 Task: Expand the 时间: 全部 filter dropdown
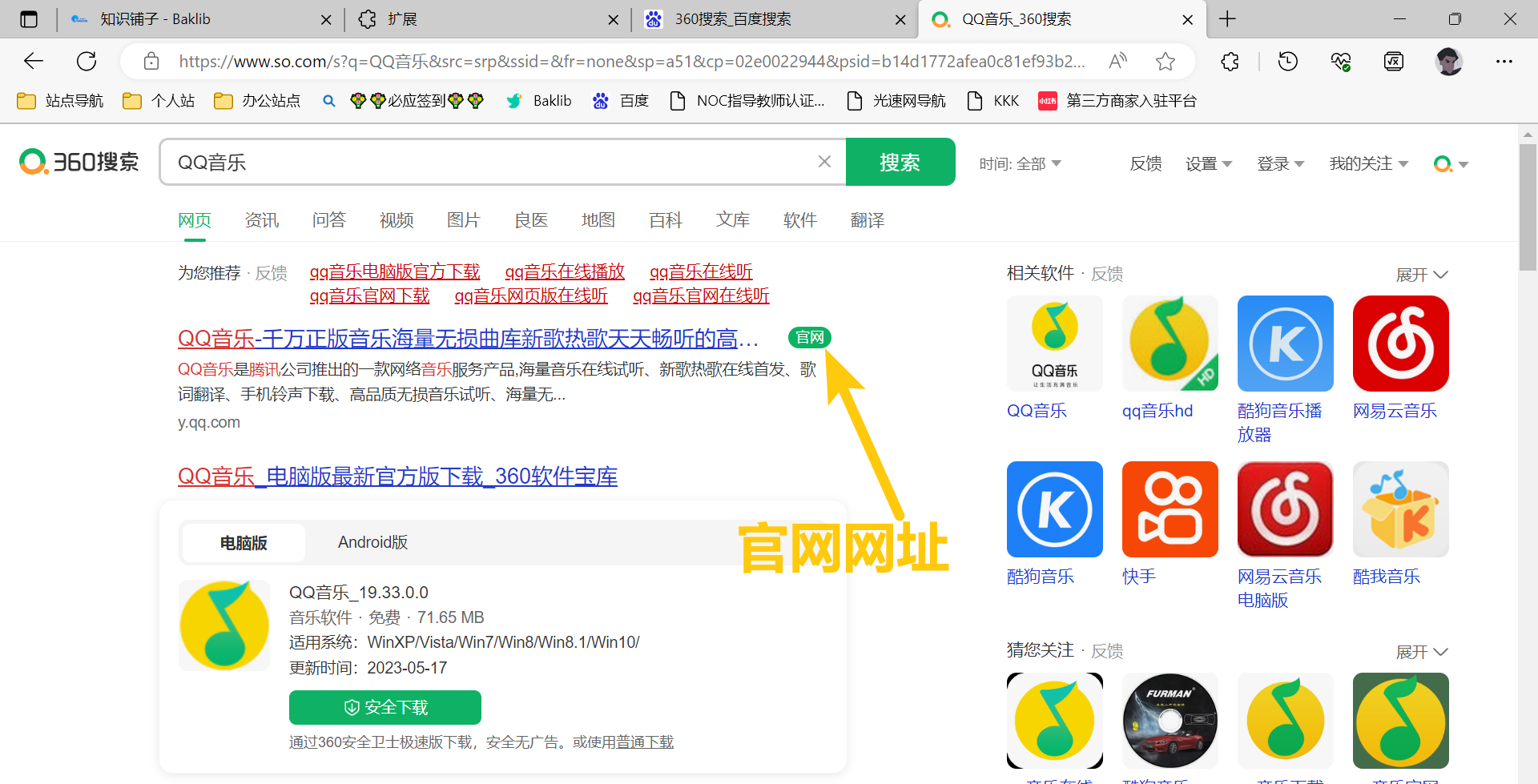point(1020,163)
